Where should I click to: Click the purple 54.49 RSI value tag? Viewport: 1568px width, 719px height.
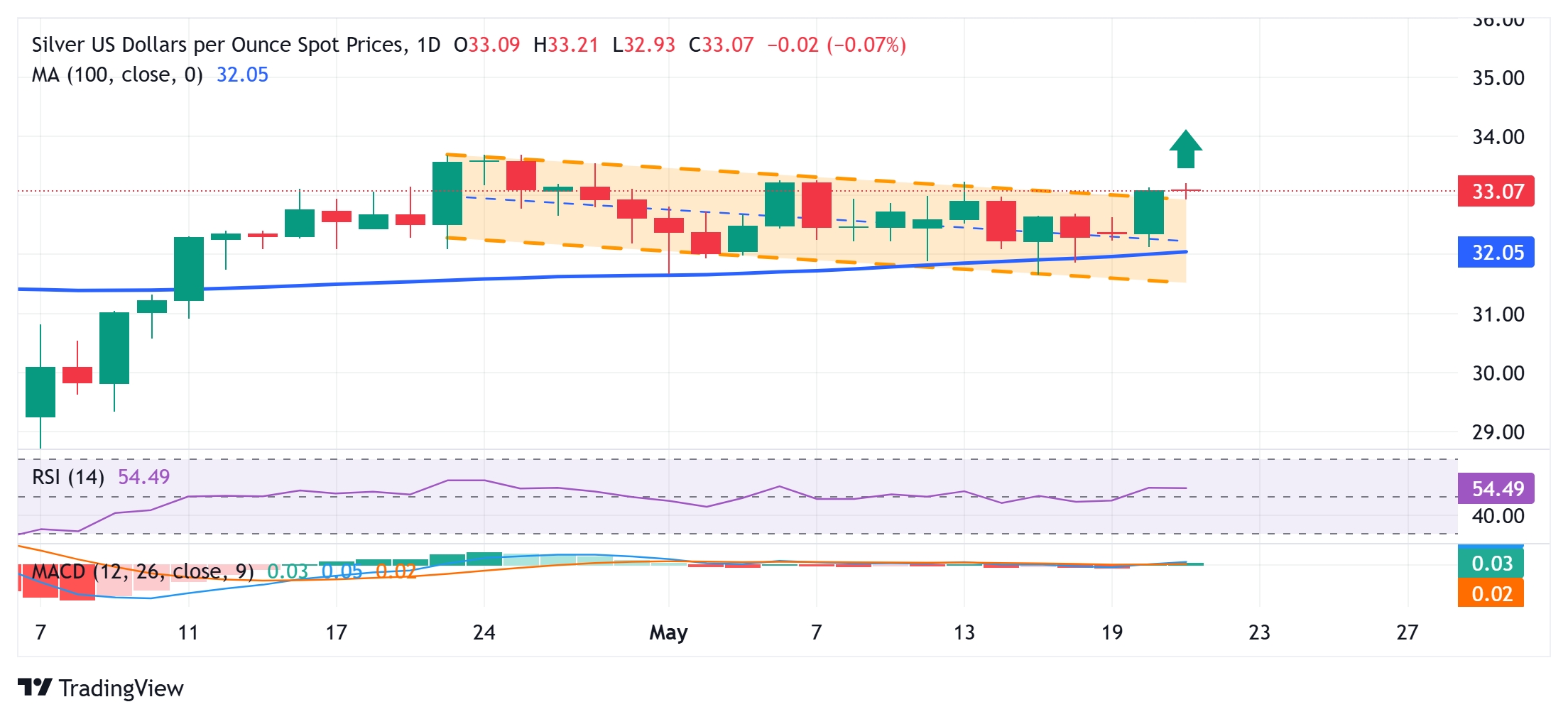[x=1496, y=488]
